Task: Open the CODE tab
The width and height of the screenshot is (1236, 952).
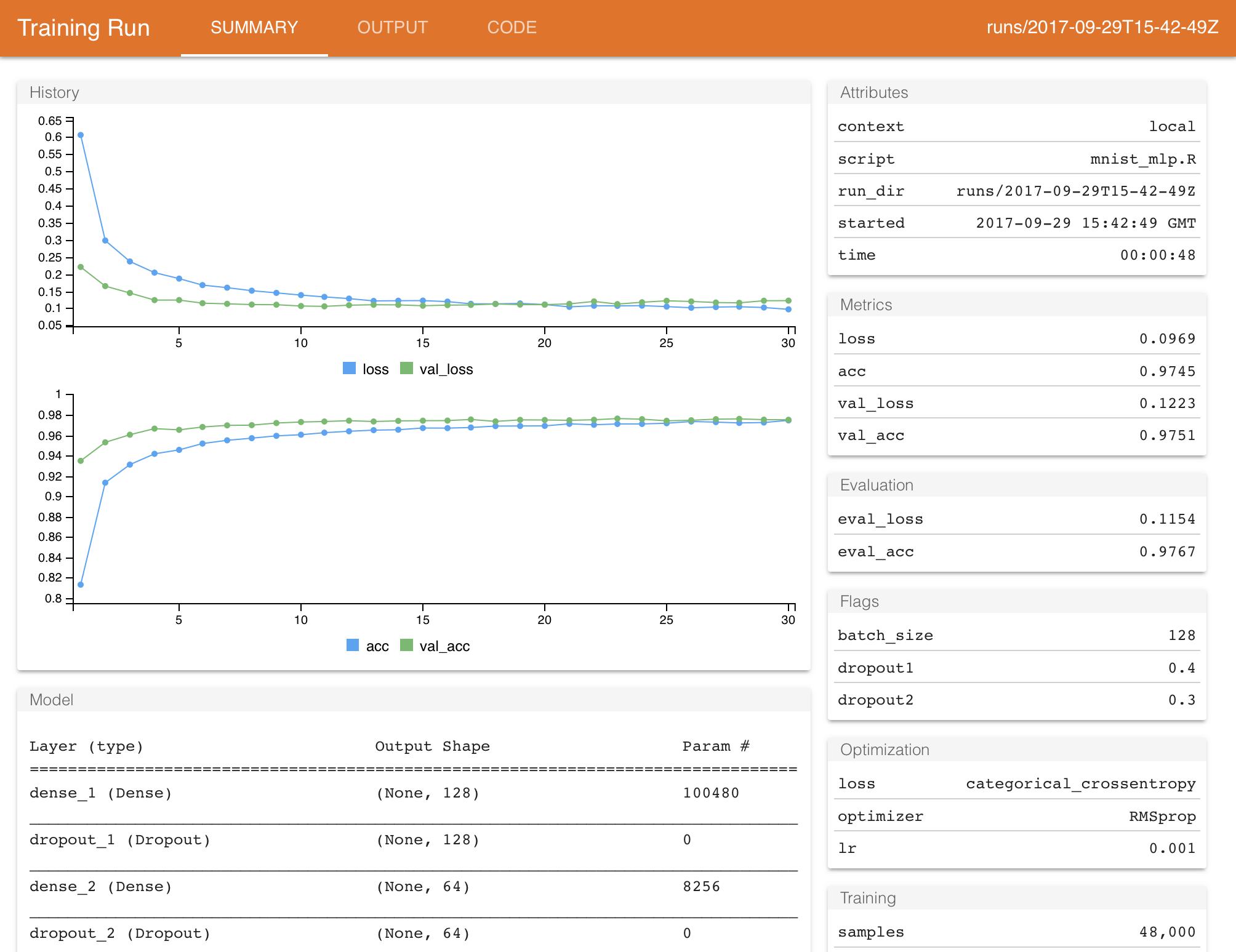Action: pos(512,28)
